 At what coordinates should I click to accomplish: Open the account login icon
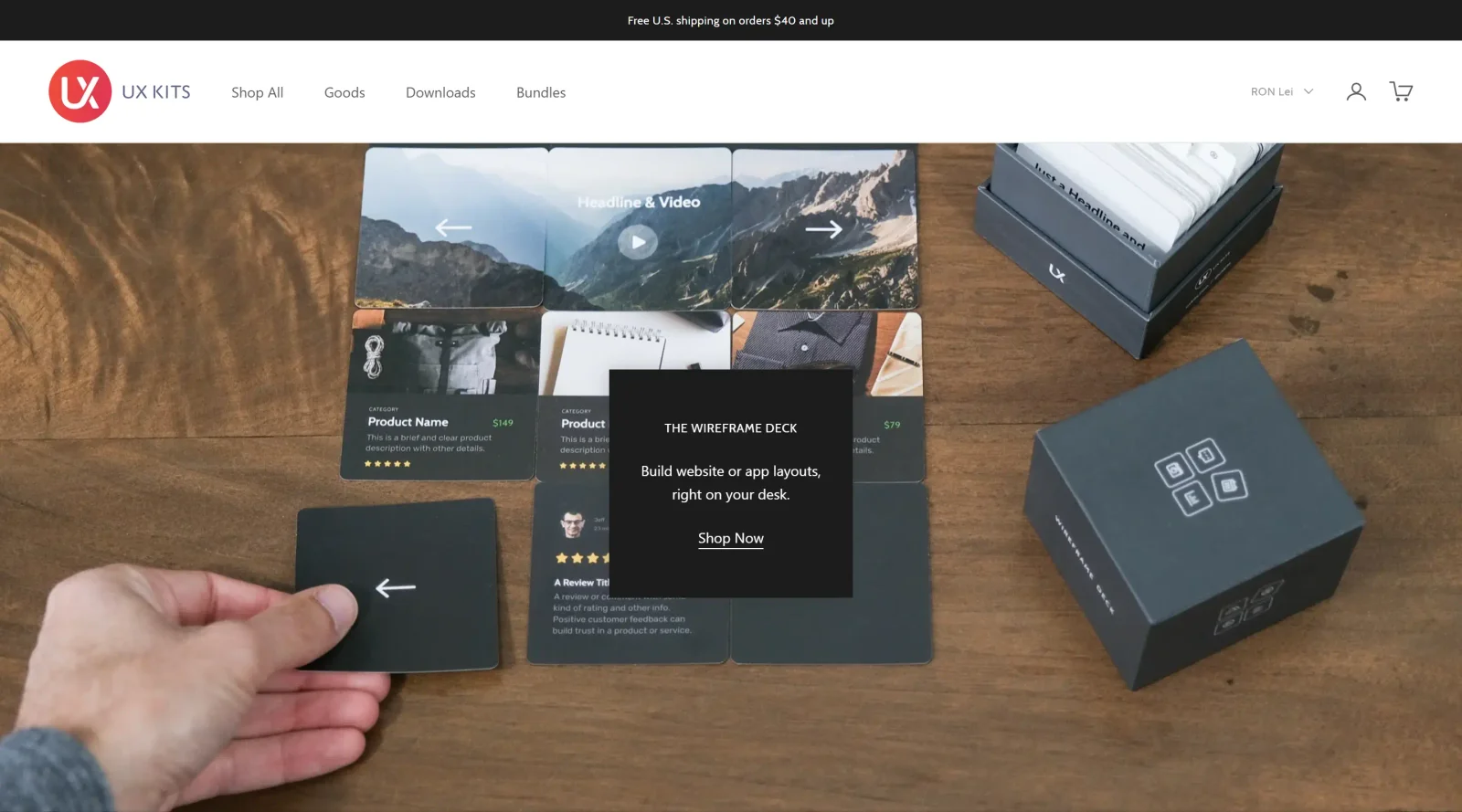(x=1356, y=91)
